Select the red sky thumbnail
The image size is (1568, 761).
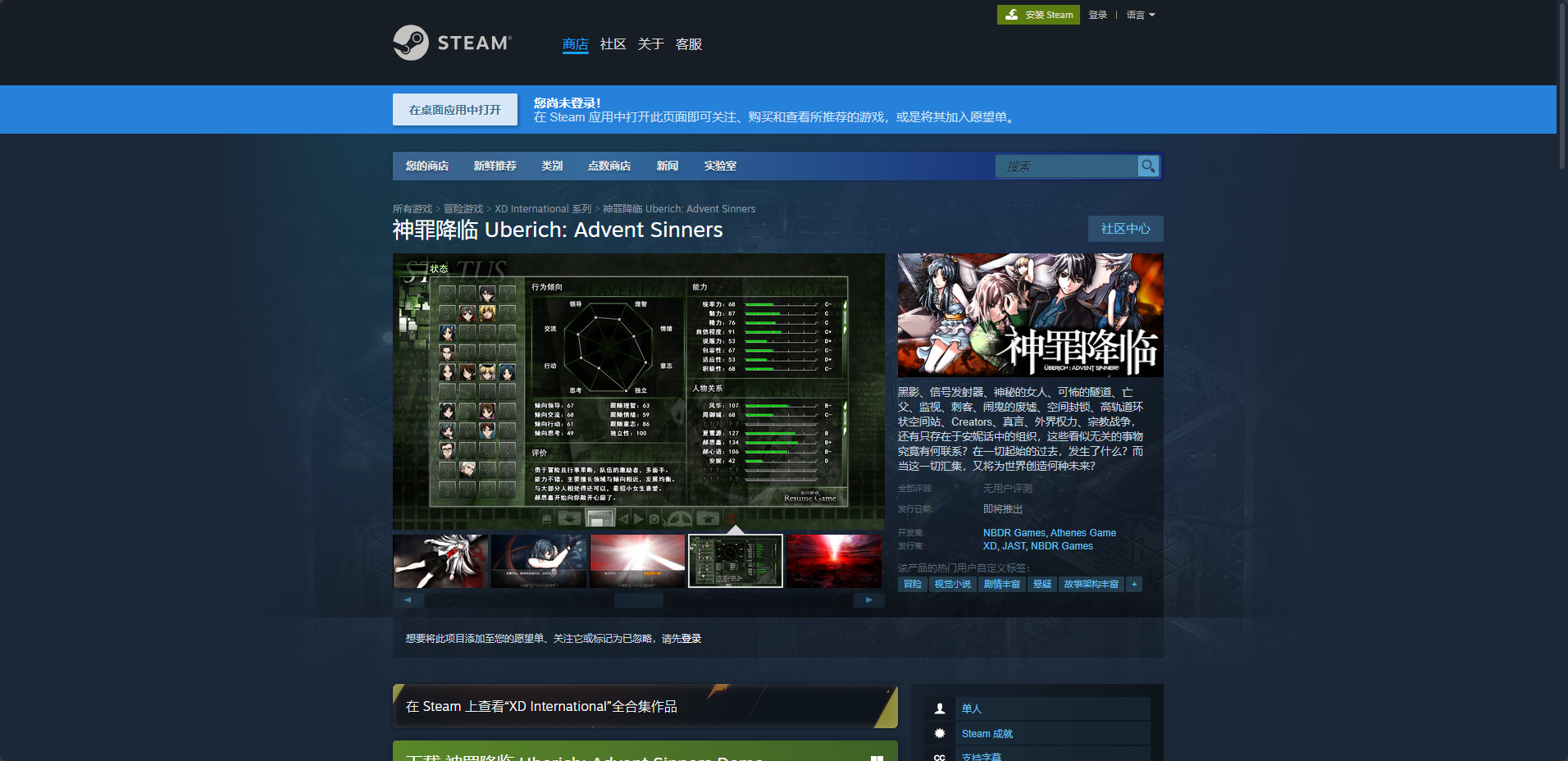834,561
